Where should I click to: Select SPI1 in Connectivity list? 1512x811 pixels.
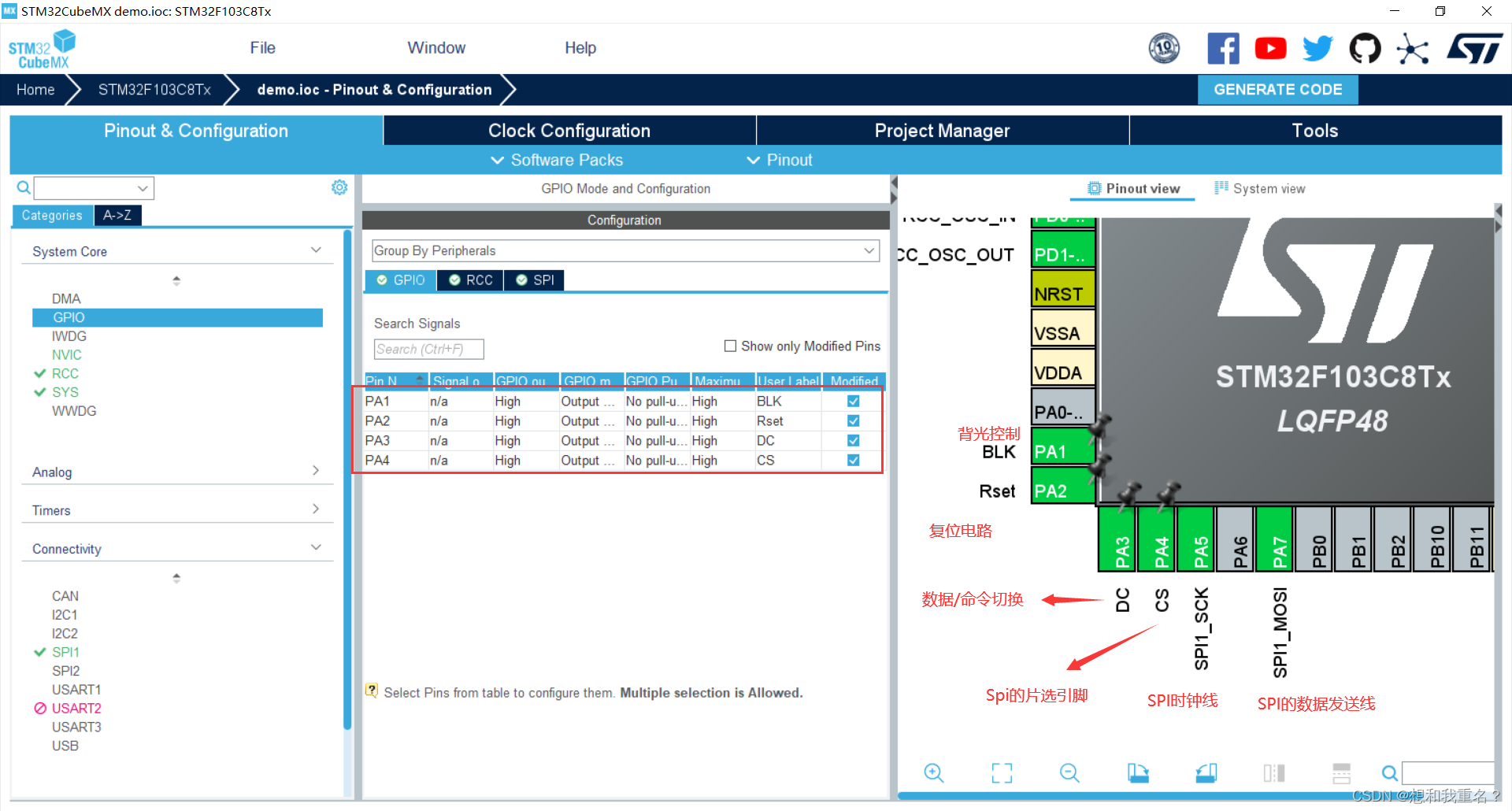(65, 652)
